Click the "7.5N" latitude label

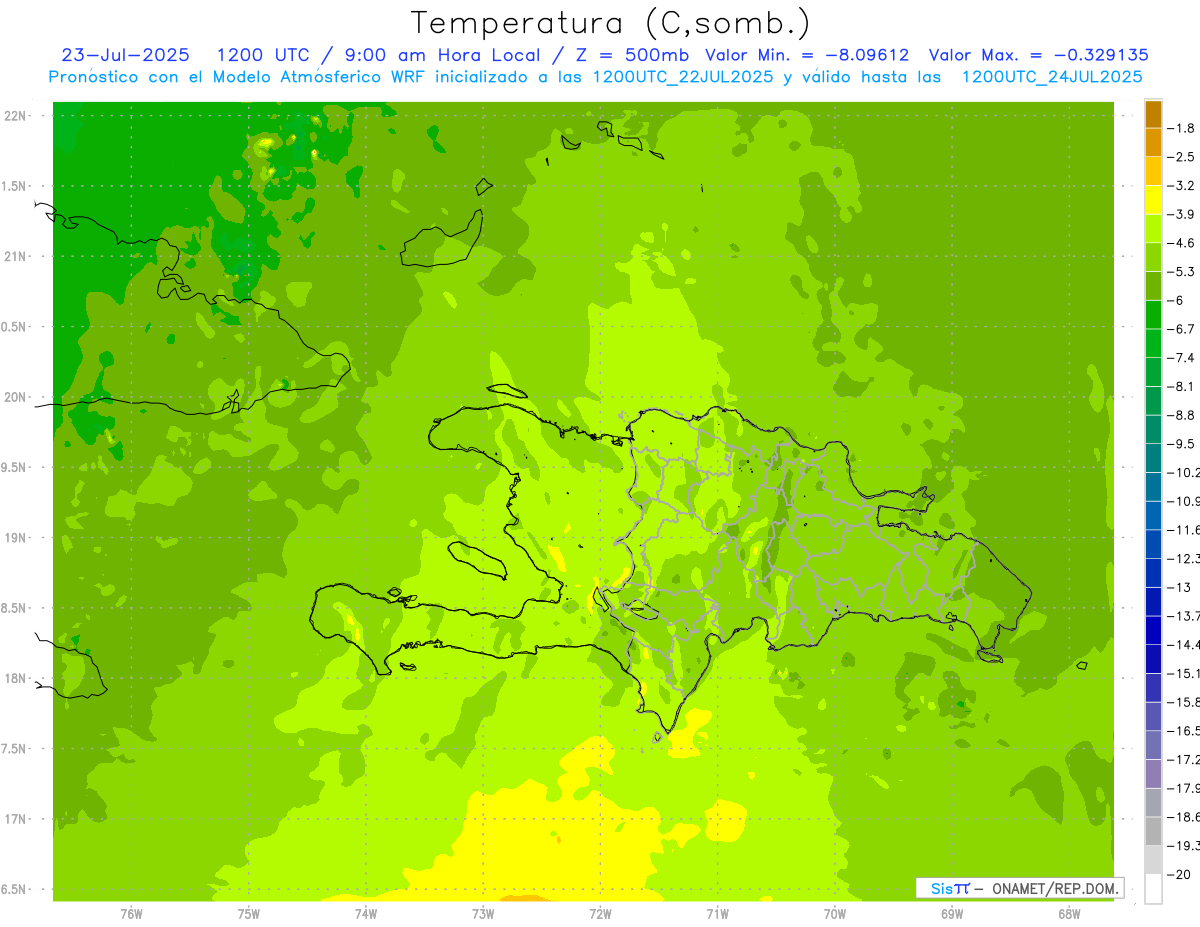(15, 749)
